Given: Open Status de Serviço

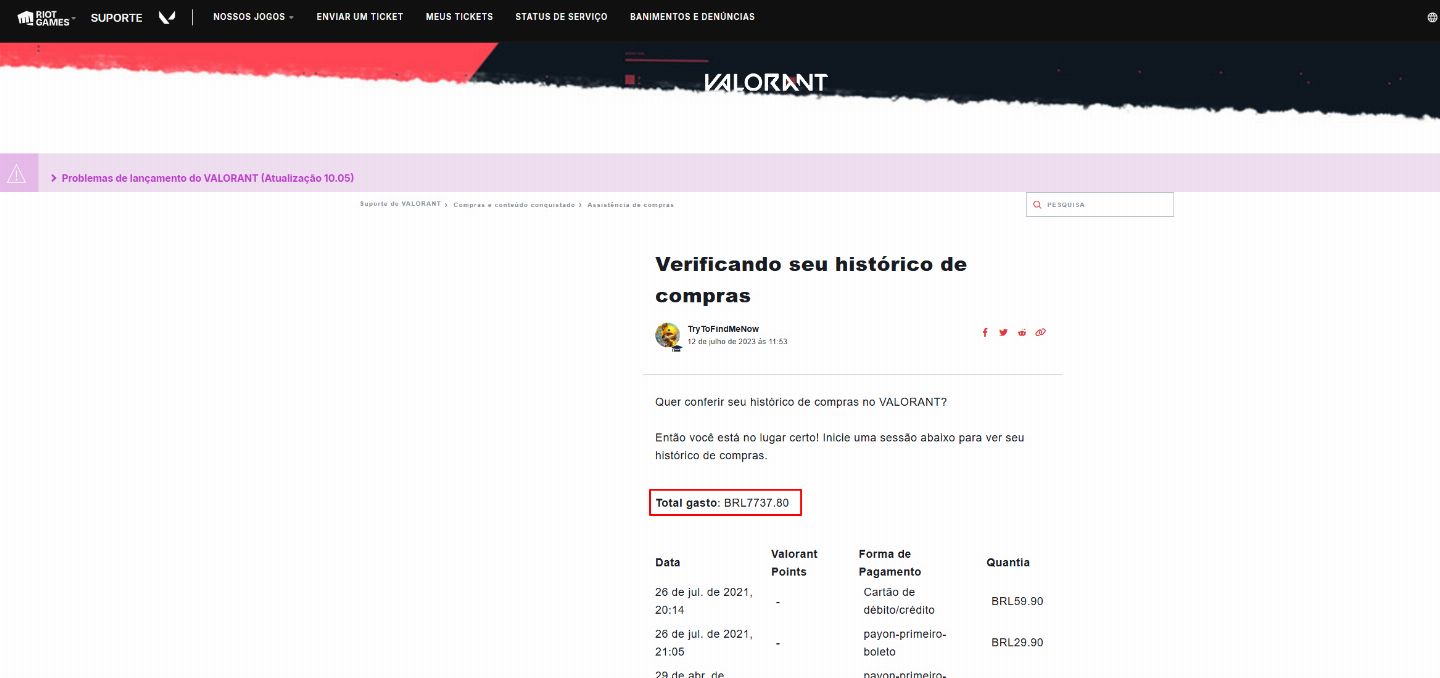Looking at the screenshot, I should point(561,17).
